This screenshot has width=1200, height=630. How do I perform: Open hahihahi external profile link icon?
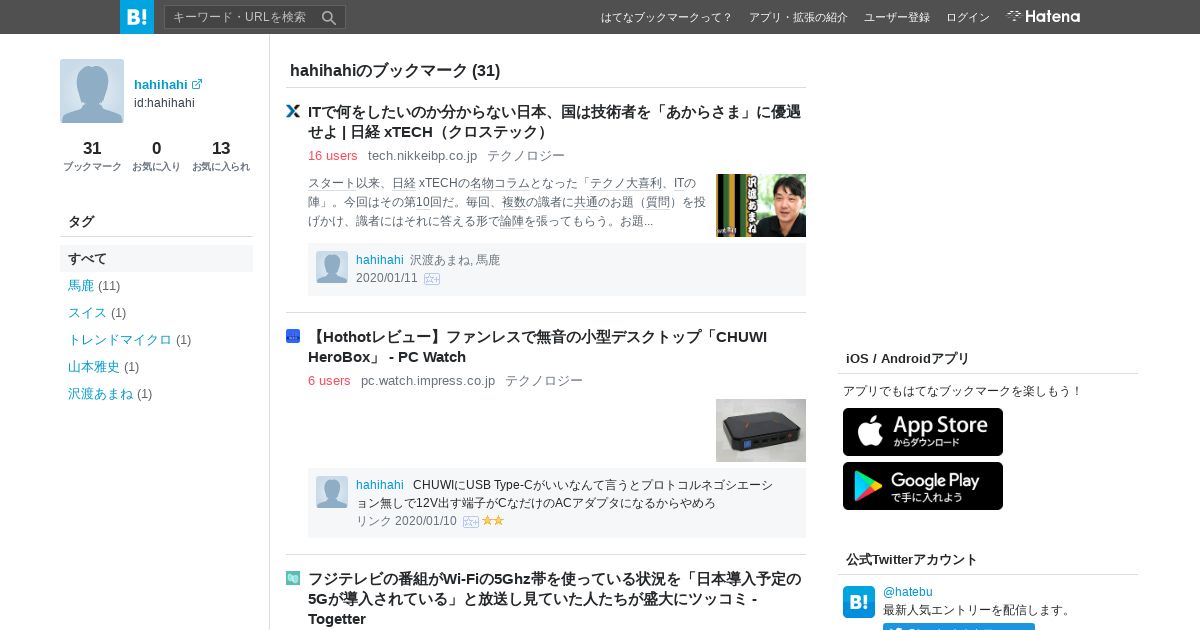click(197, 84)
